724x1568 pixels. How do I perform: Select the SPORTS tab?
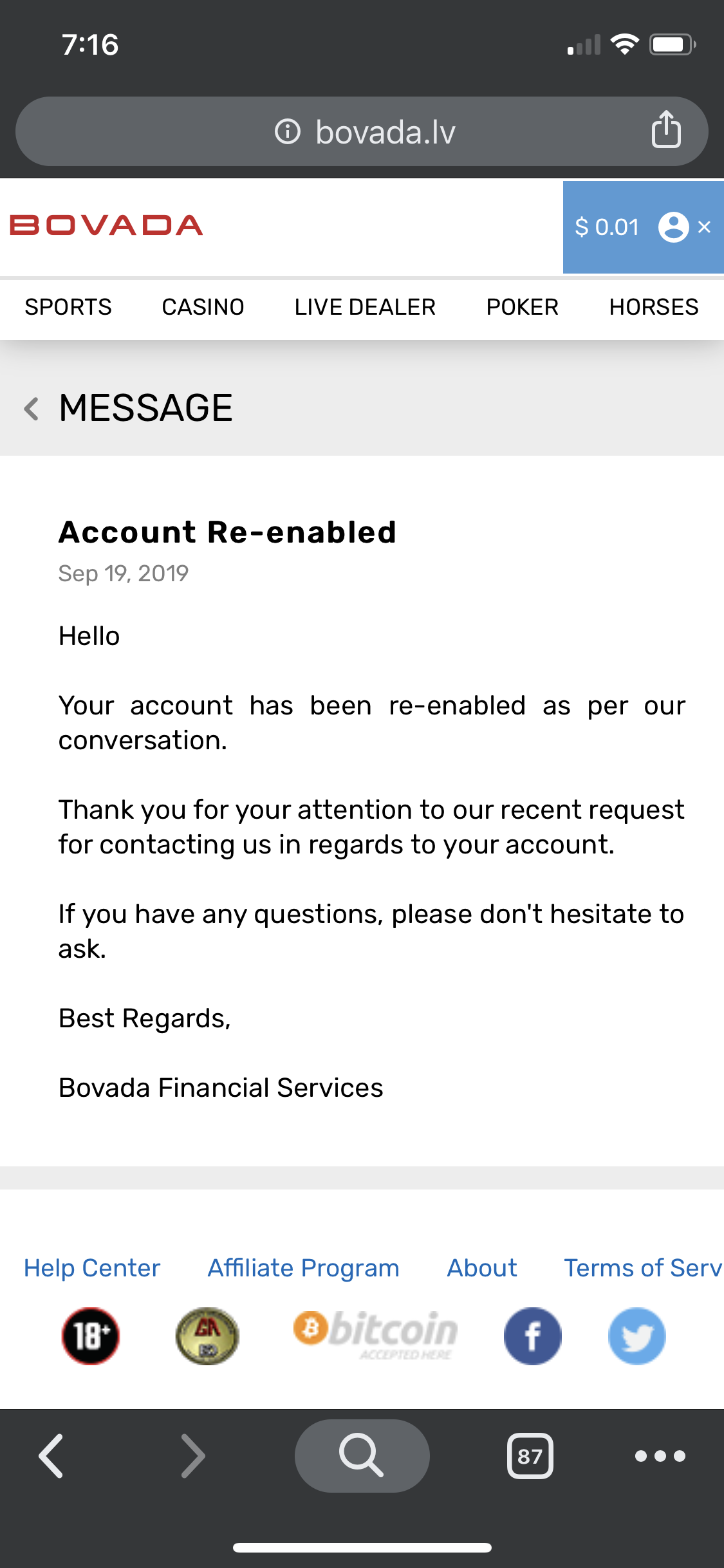pyautogui.click(x=68, y=307)
